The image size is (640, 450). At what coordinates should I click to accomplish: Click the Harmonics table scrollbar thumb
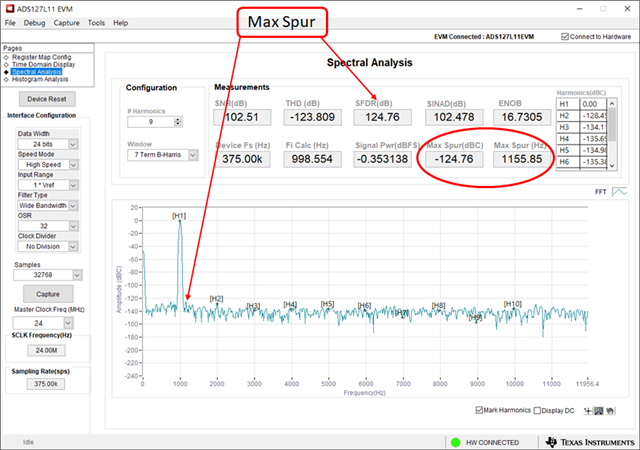(x=612, y=124)
